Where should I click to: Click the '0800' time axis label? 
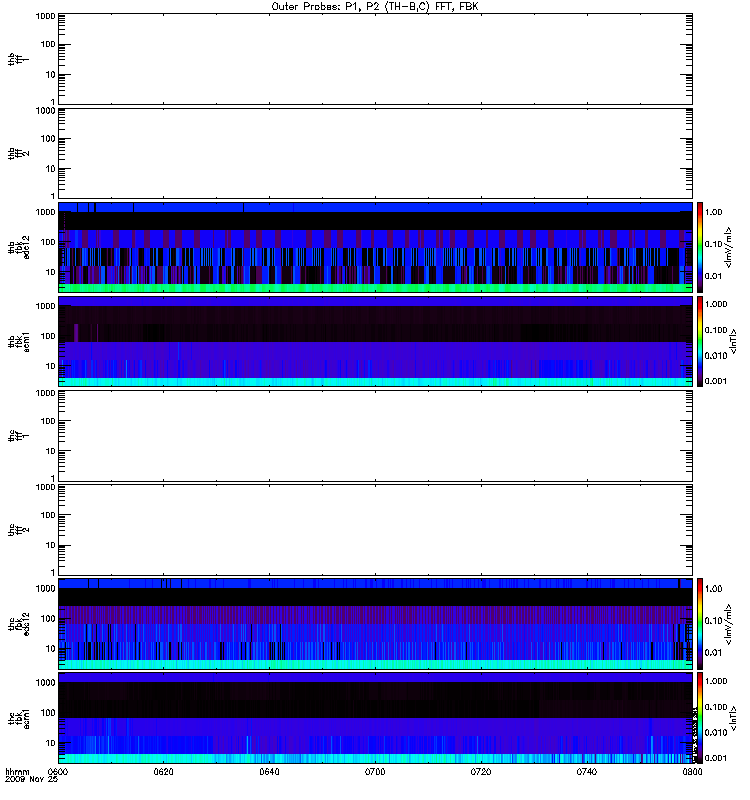[692, 772]
